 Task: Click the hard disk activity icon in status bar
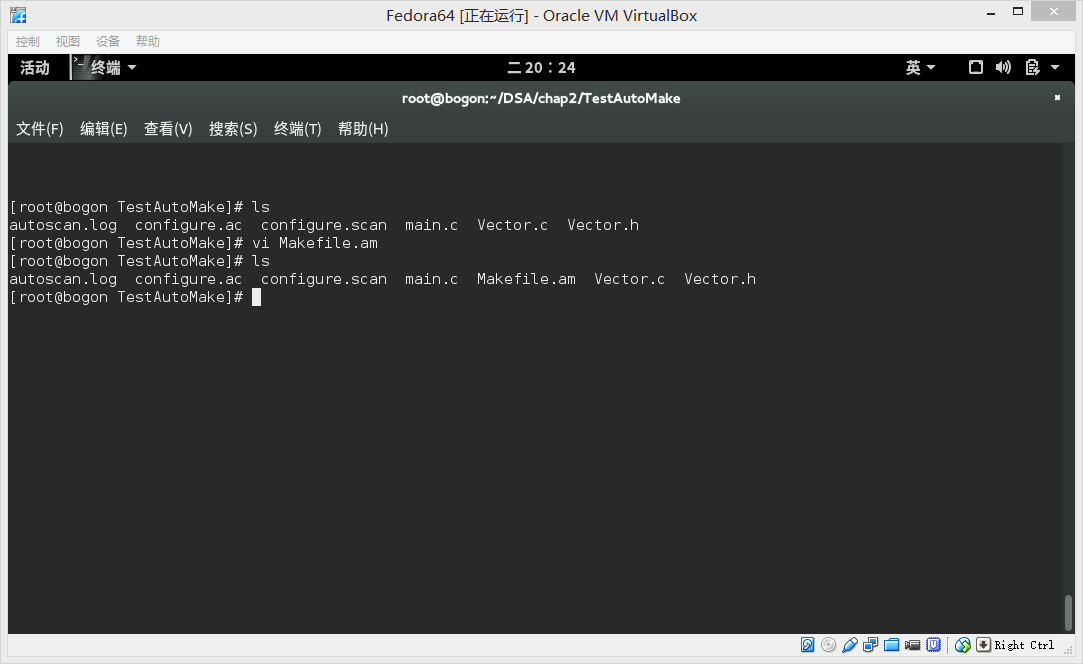point(808,645)
